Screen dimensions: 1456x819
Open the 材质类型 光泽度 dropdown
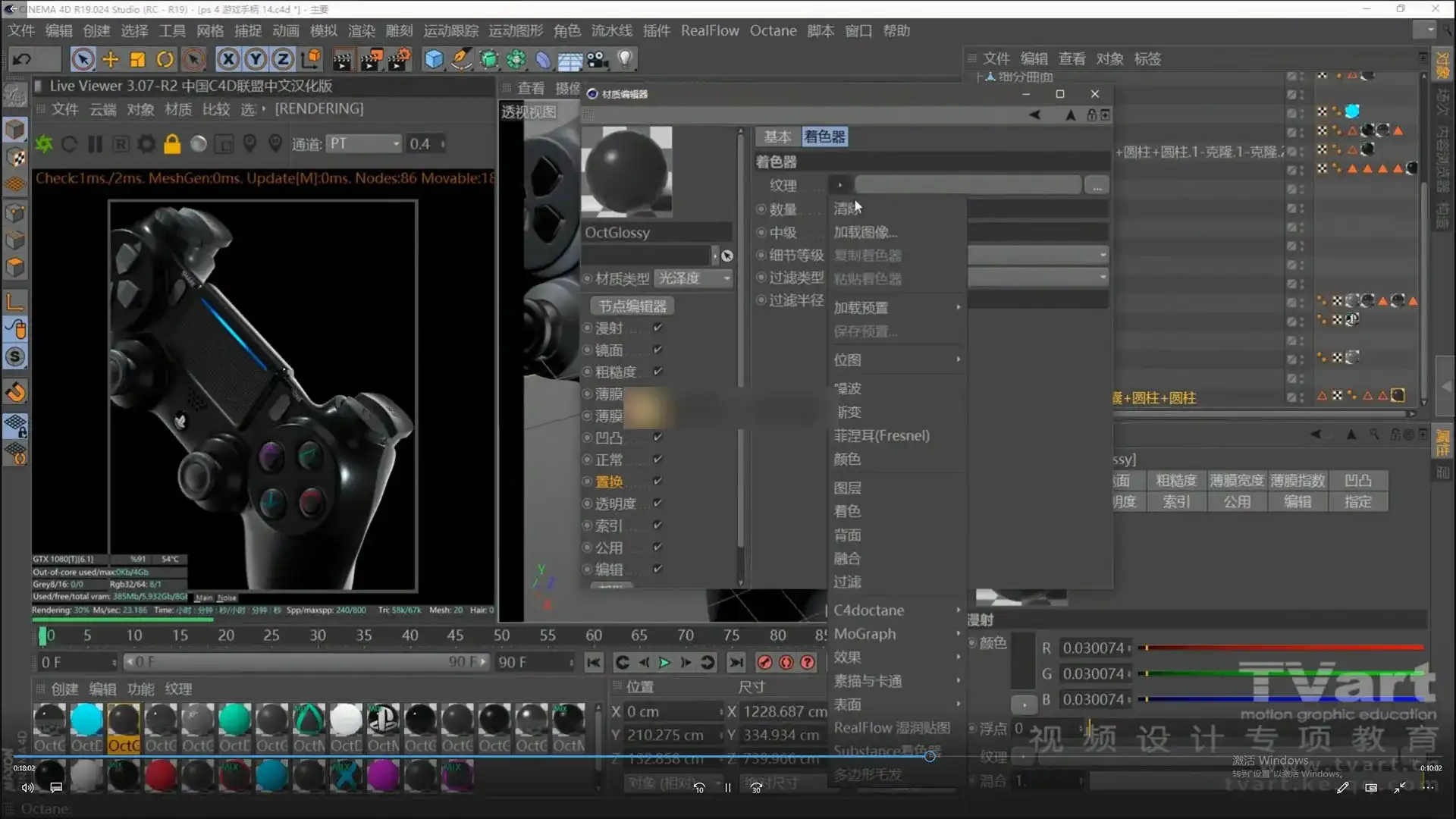tap(694, 278)
